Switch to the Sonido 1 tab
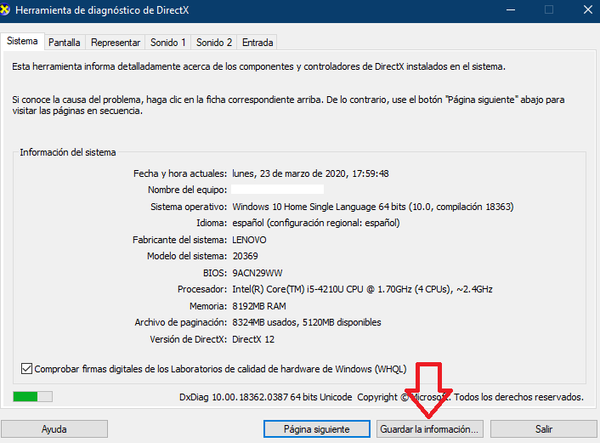Image resolution: width=600 pixels, height=443 pixels. click(x=168, y=42)
